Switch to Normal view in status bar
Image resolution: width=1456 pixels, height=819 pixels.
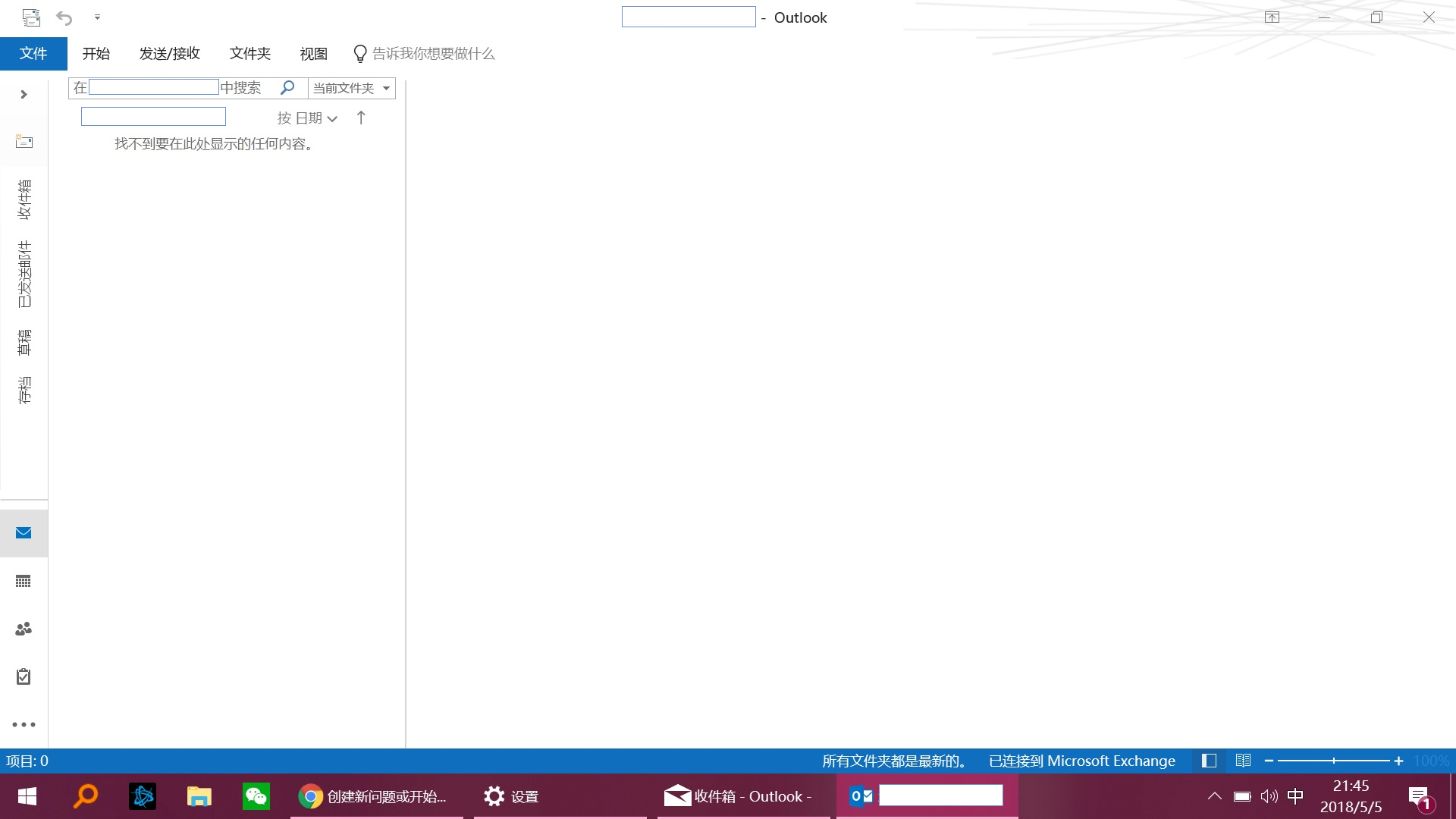click(1210, 761)
